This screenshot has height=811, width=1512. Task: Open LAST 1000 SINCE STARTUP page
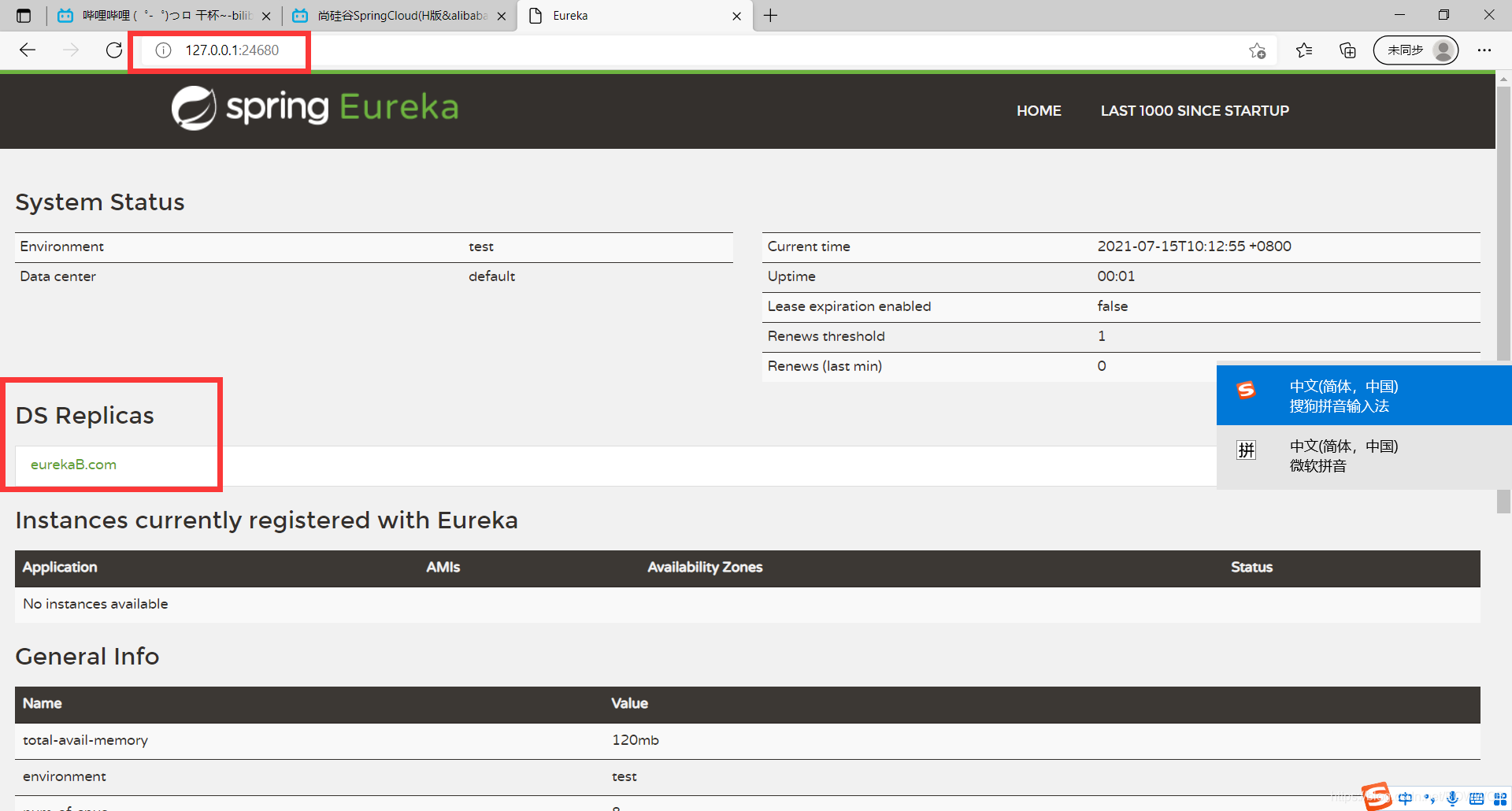[x=1195, y=111]
